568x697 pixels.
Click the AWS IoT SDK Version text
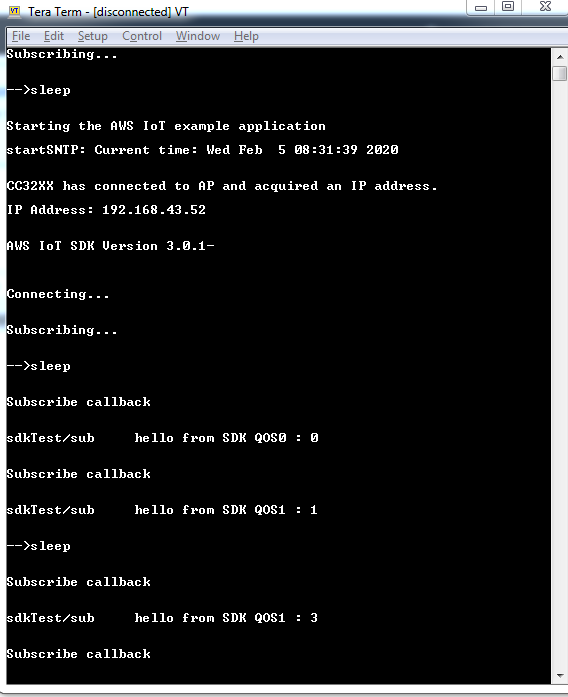point(110,246)
